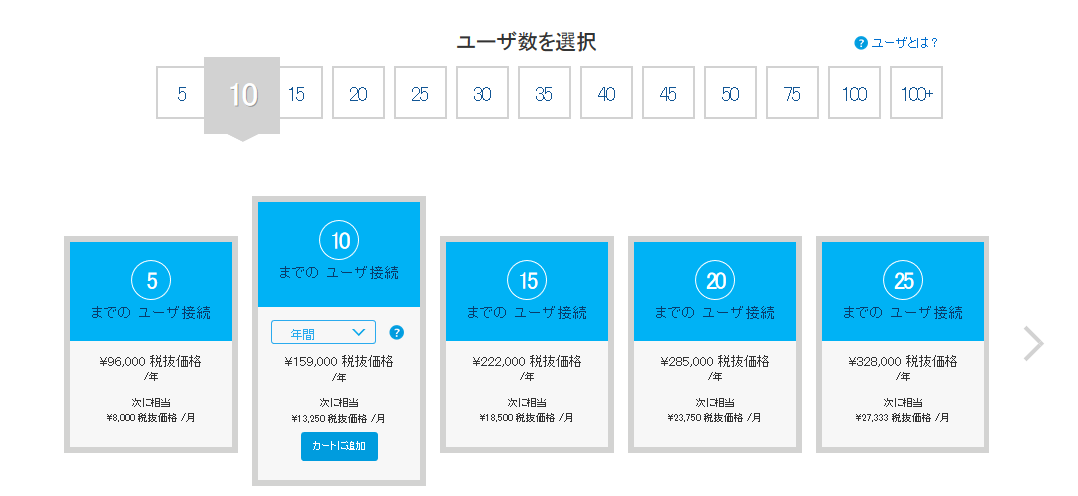Image resolution: width=1078 pixels, height=496 pixels.
Task: Select 5 users option
Action: (182, 93)
